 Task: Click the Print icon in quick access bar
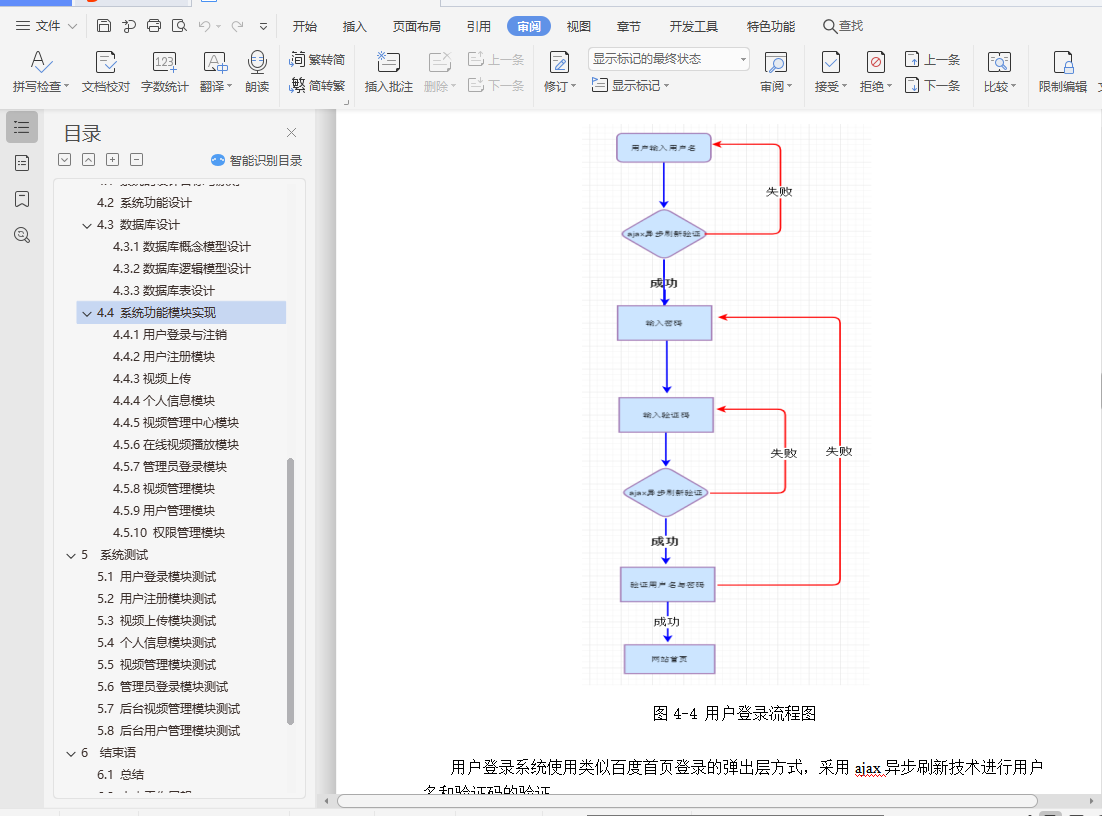(154, 26)
